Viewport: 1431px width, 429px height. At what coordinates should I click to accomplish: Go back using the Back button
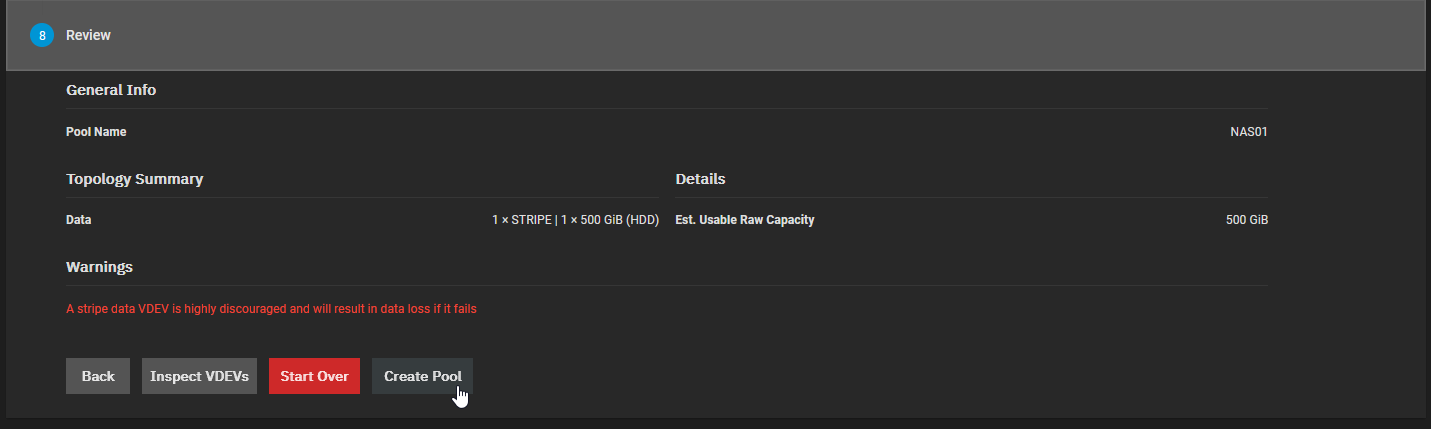(98, 376)
